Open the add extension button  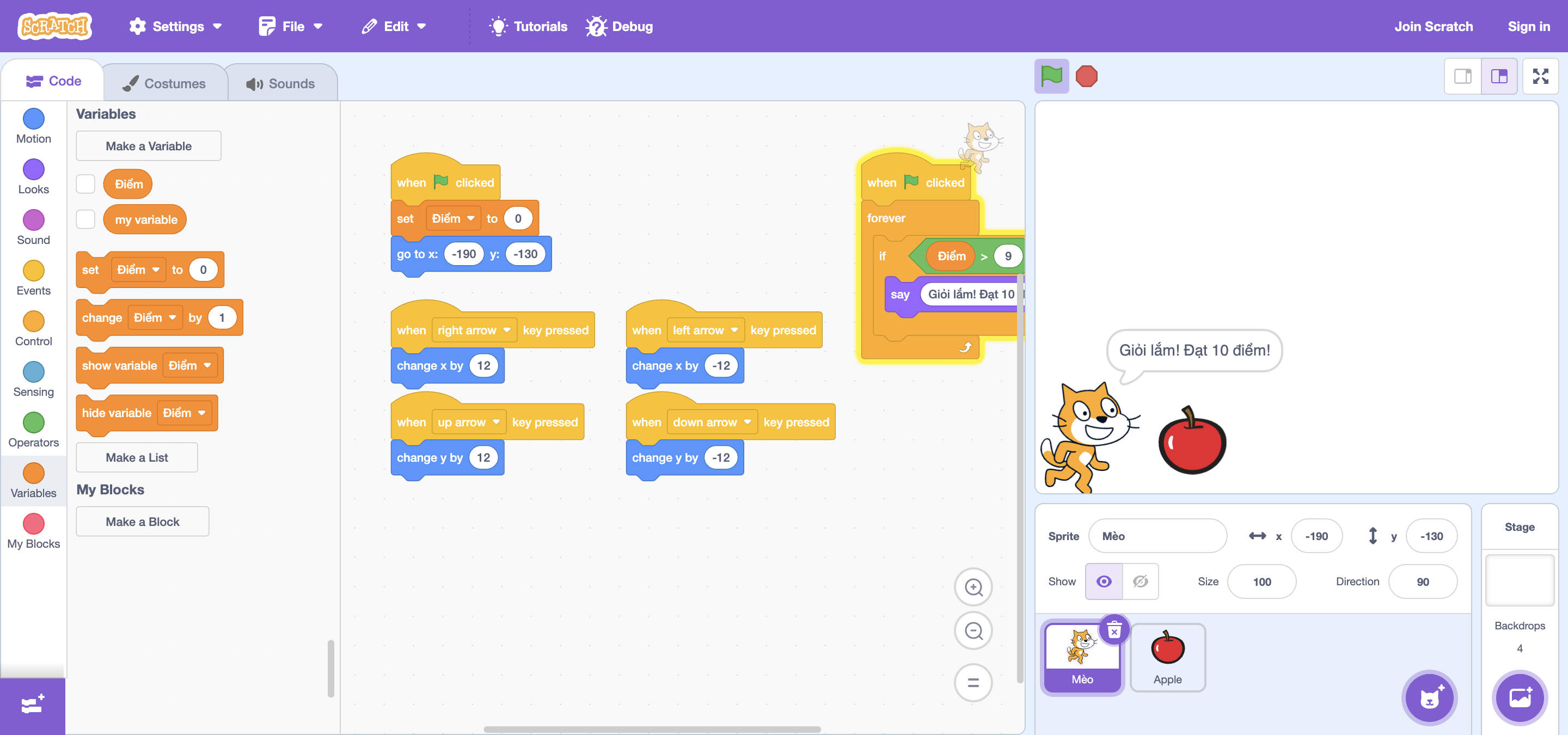tap(32, 705)
